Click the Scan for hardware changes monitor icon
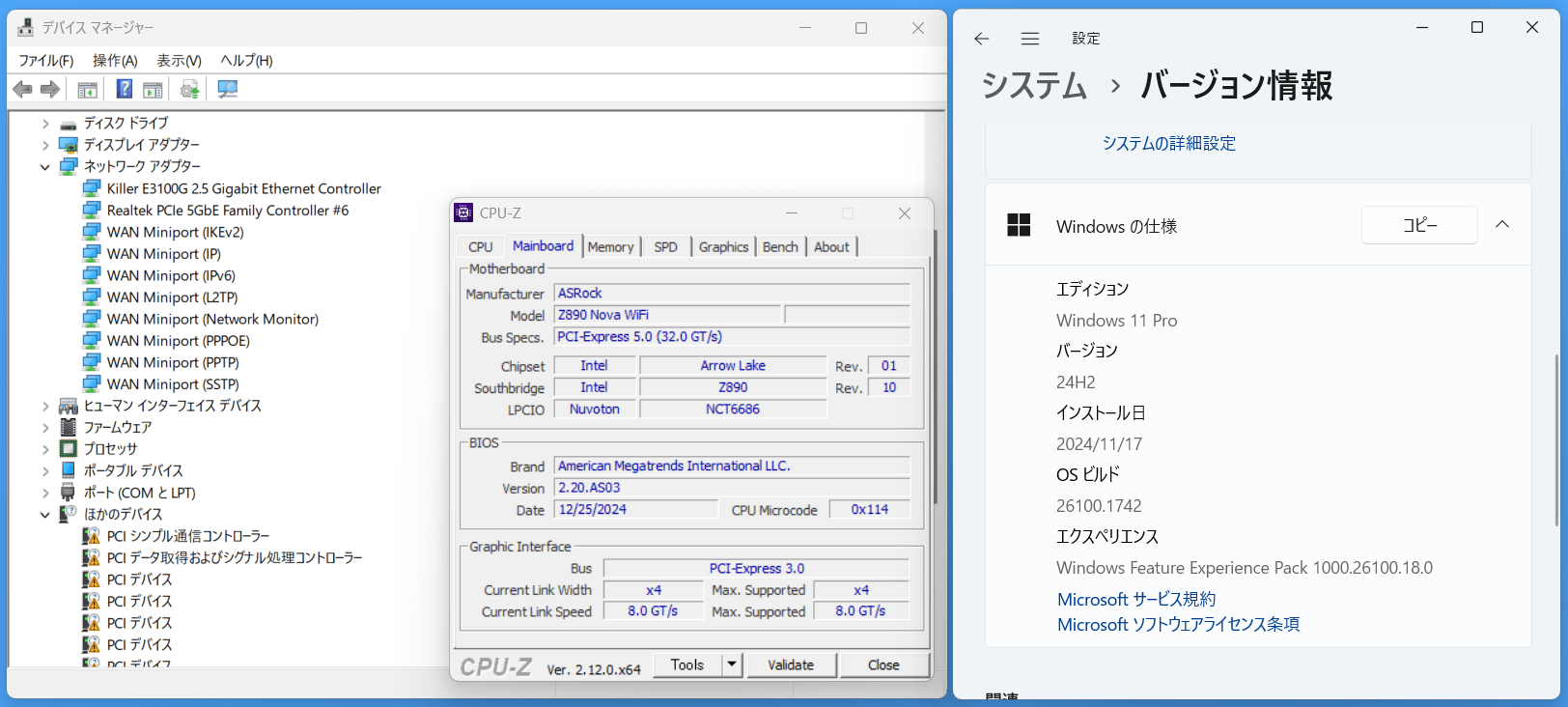This screenshot has width=1568, height=707. click(227, 90)
